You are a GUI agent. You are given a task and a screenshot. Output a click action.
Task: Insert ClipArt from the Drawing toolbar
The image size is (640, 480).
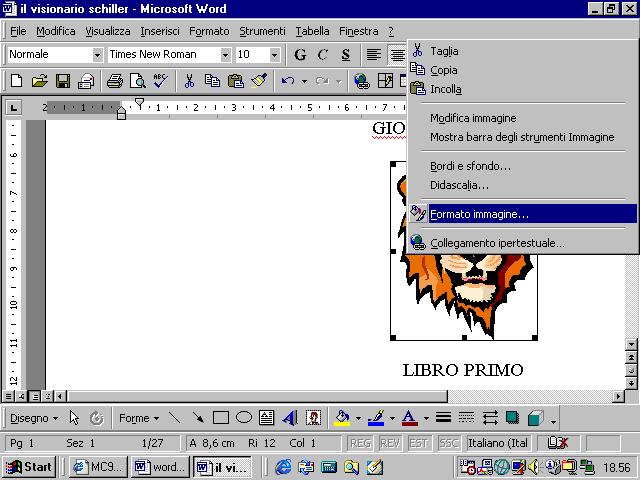pos(313,418)
